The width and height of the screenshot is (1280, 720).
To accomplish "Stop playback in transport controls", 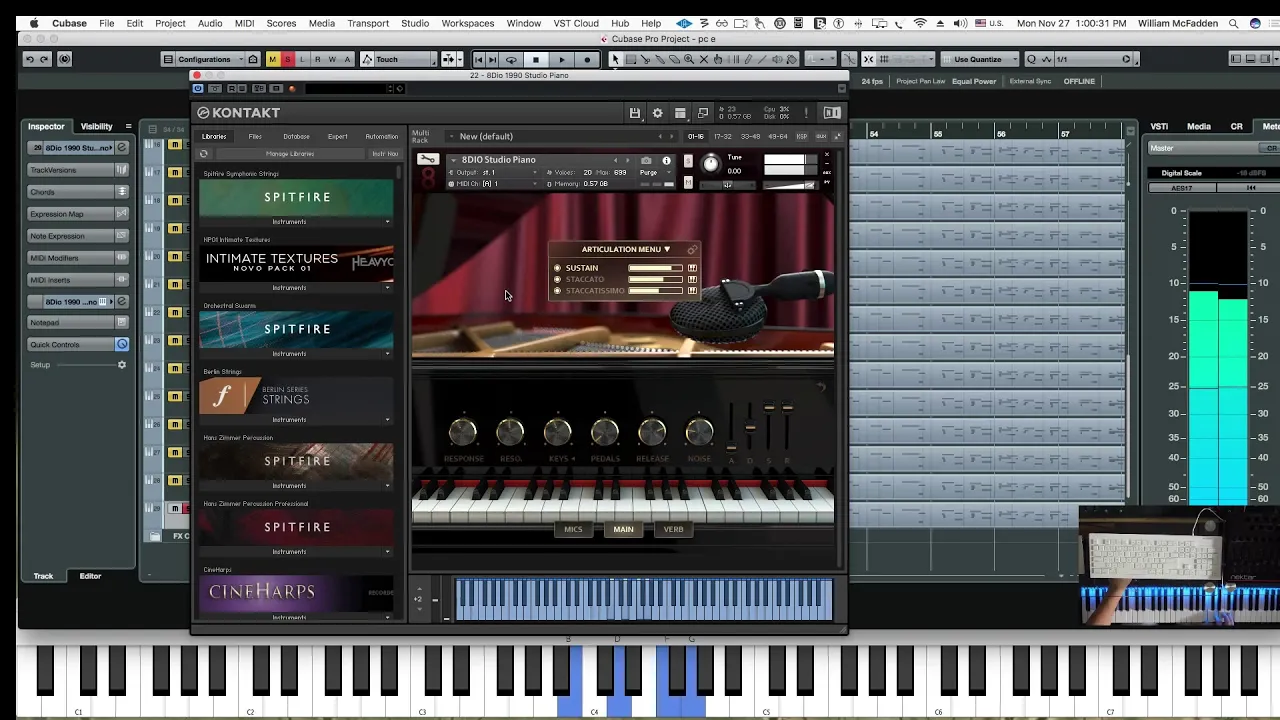I will (x=536, y=59).
